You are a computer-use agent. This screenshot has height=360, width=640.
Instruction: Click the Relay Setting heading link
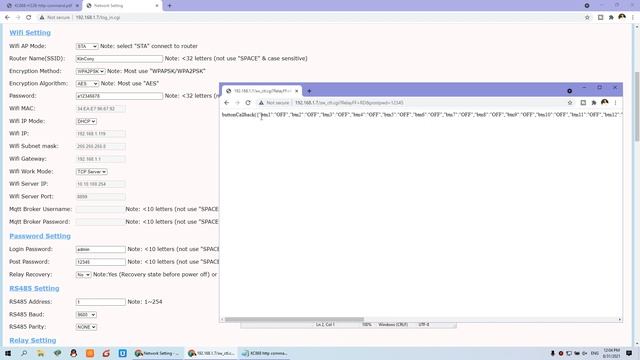click(x=33, y=340)
